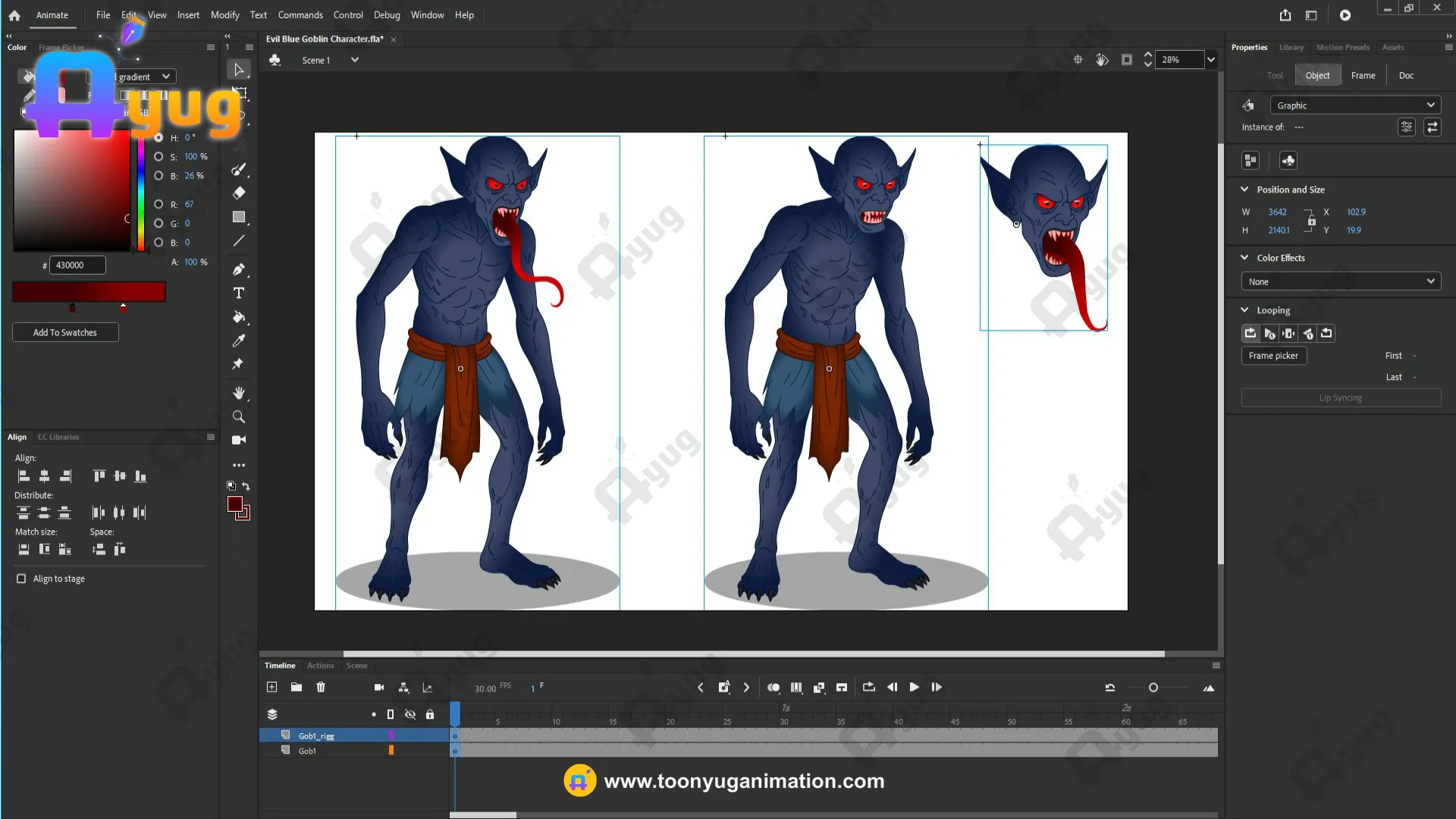Collapse the Position and Size section
The image size is (1456, 819).
coord(1244,190)
